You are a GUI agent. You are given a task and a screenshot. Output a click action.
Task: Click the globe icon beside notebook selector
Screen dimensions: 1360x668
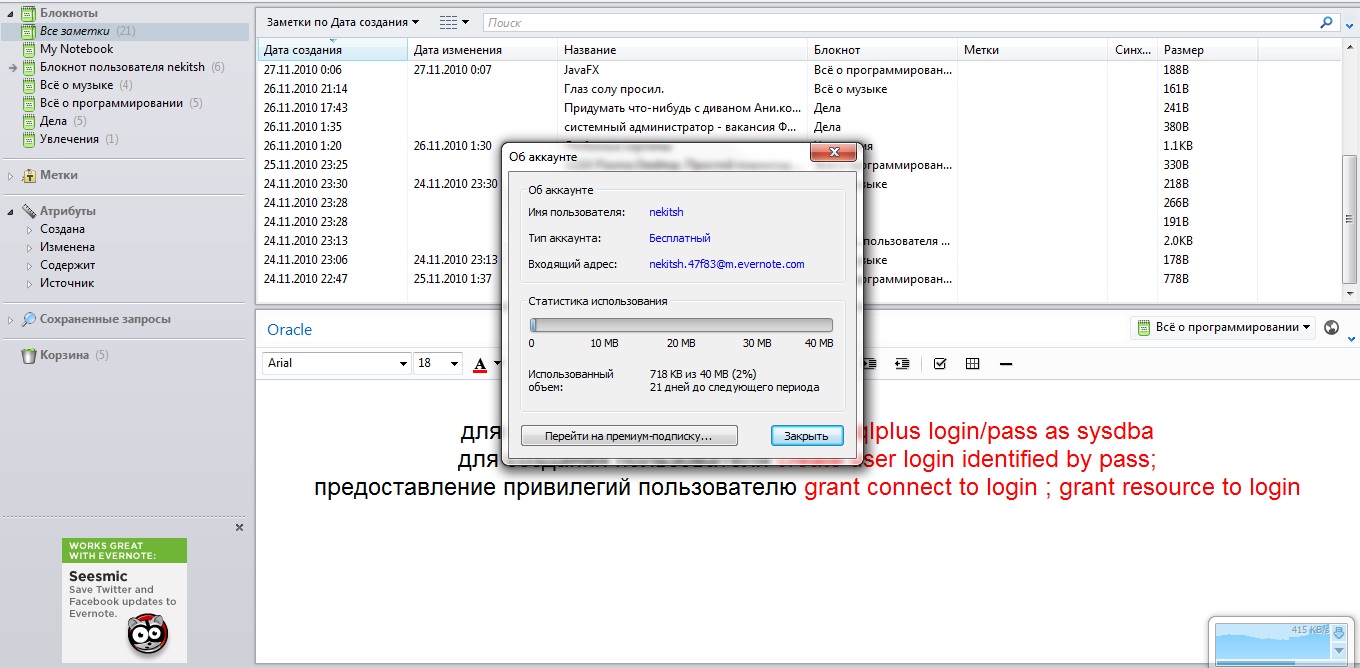1331,327
